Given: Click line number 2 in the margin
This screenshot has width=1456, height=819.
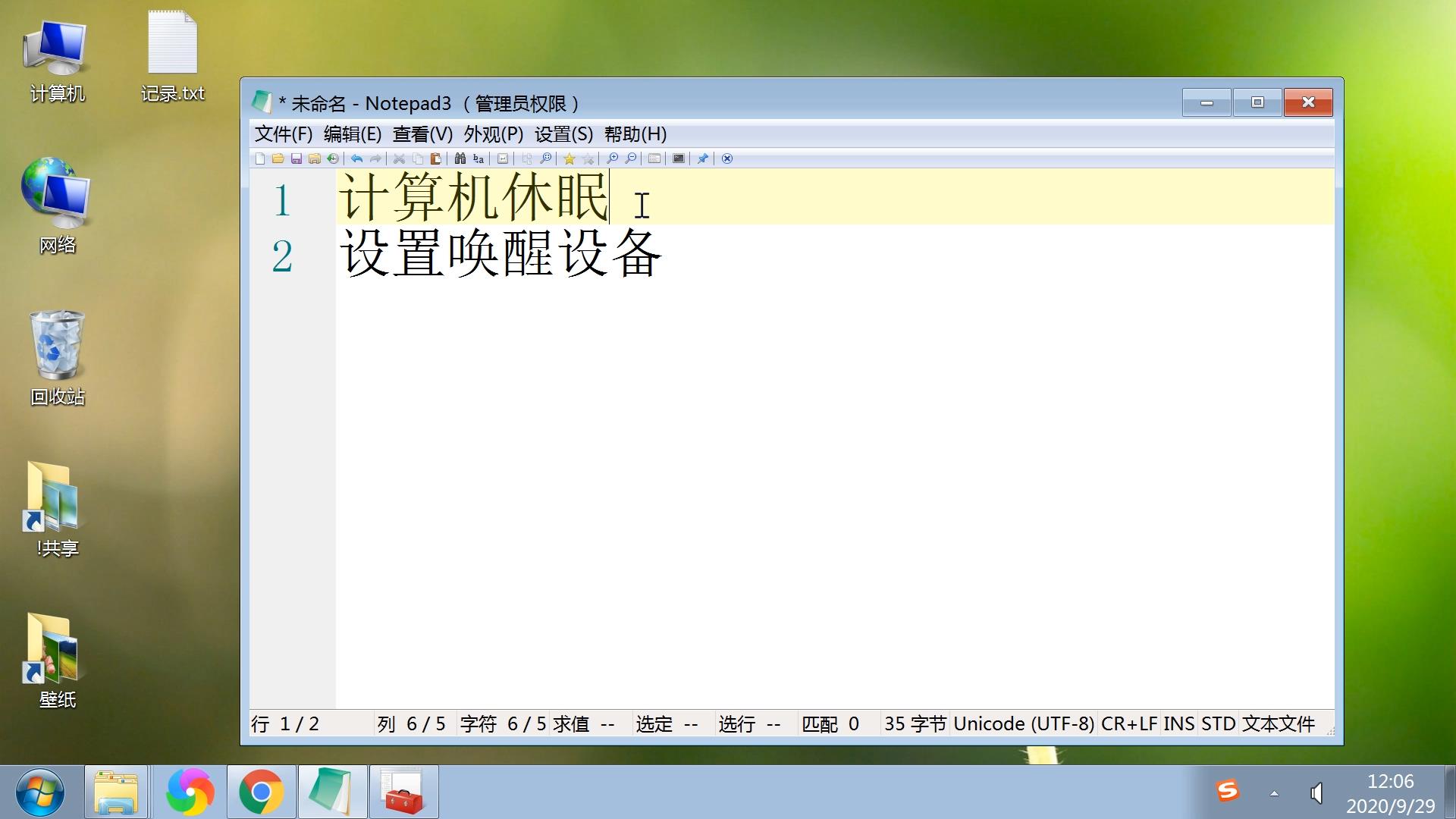Looking at the screenshot, I should [282, 256].
